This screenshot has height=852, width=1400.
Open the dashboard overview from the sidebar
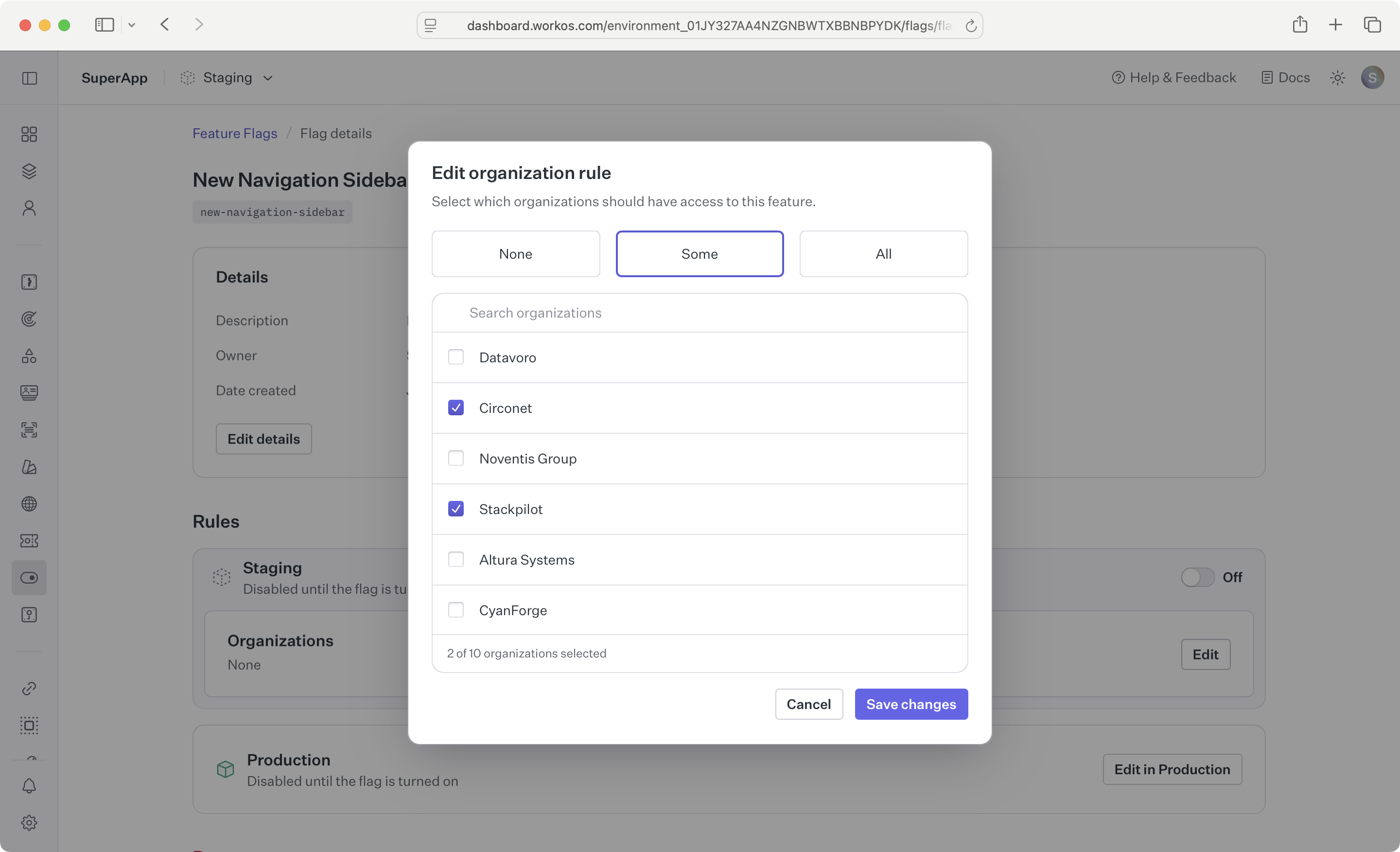[x=29, y=134]
